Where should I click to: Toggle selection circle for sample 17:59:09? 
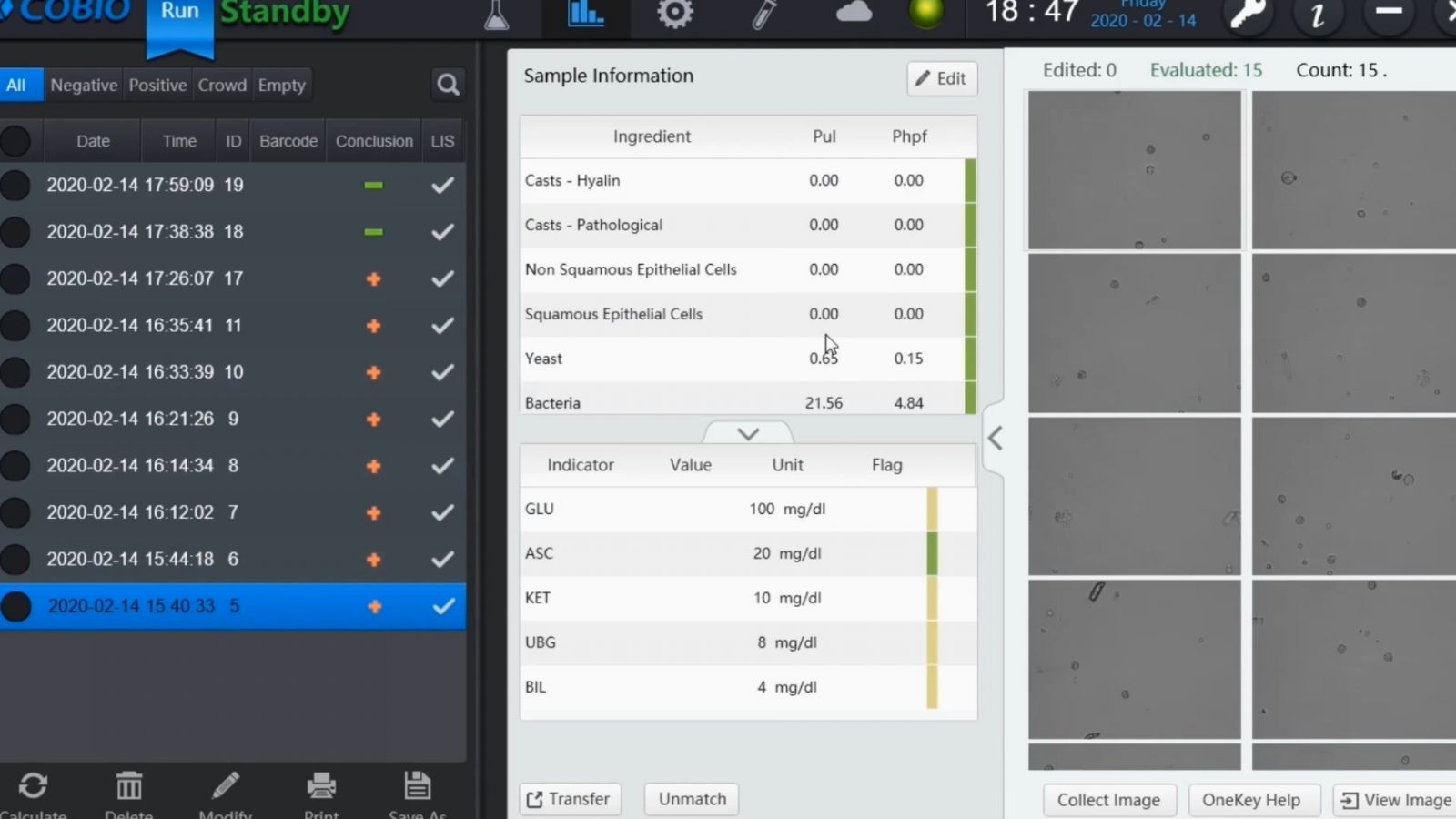click(15, 185)
